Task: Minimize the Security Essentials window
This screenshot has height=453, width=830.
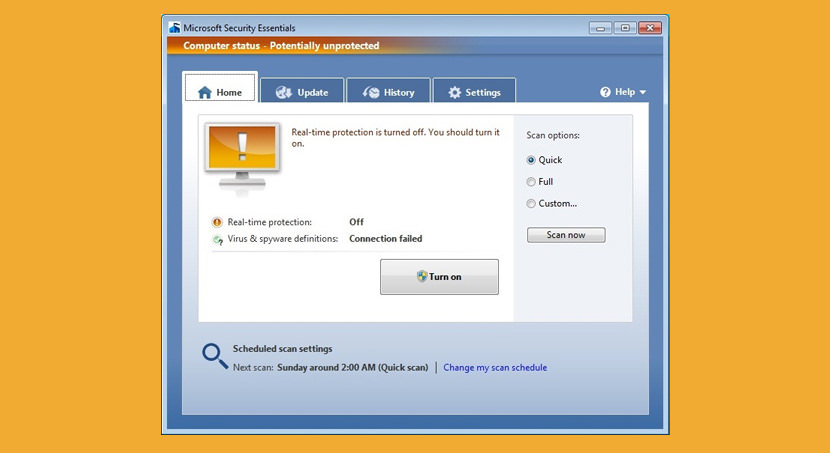Action: pos(600,28)
